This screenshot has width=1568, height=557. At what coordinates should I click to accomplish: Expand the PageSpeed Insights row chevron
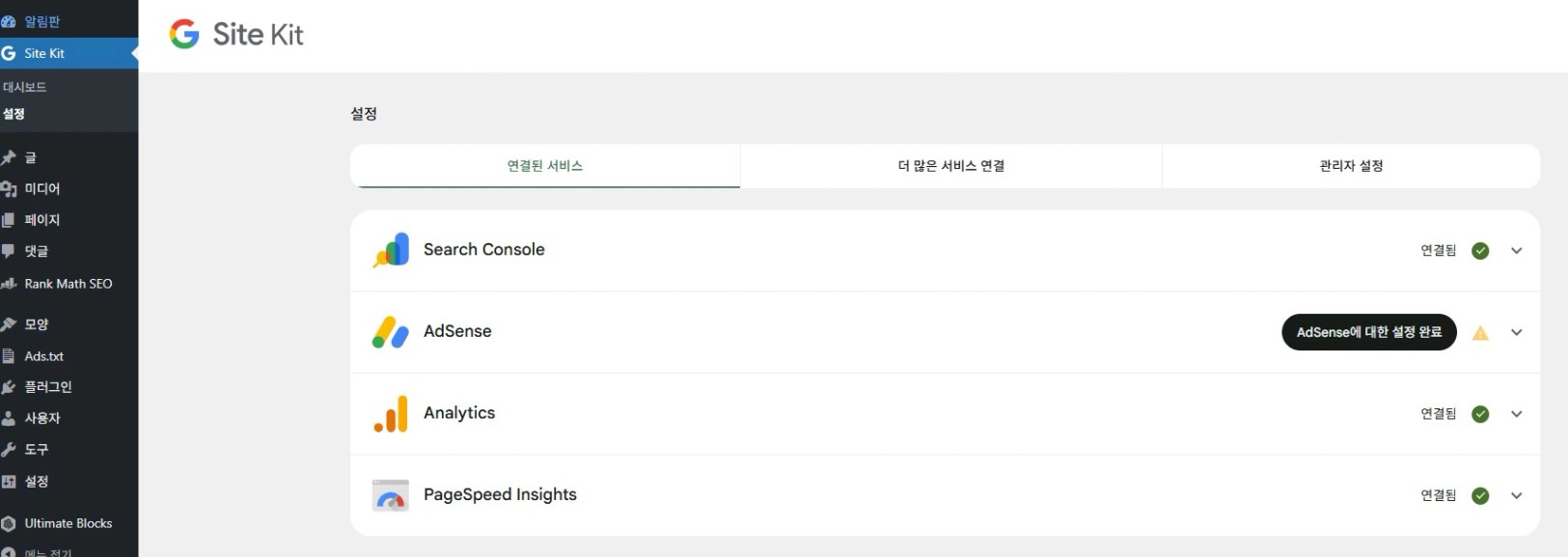tap(1517, 495)
